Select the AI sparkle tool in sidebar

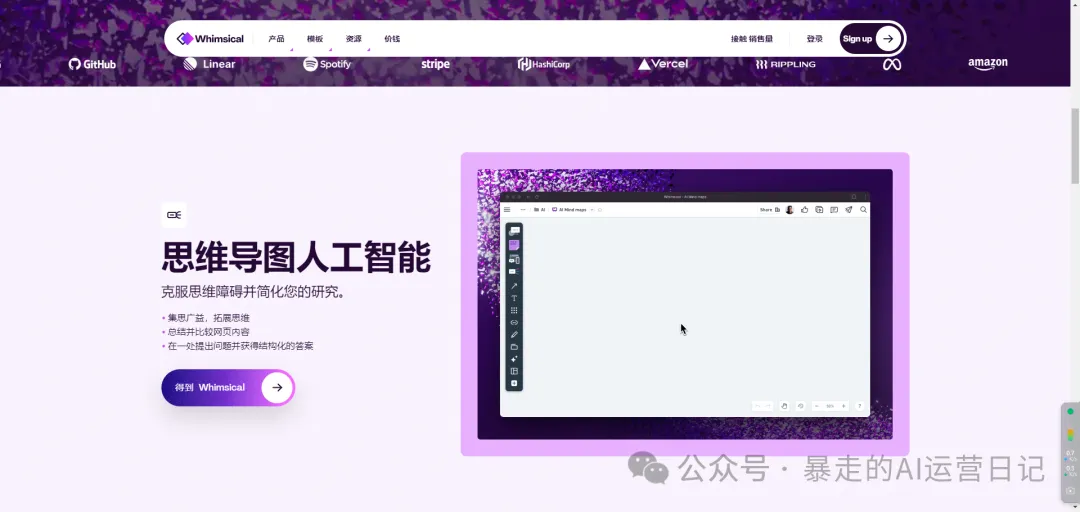(x=514, y=359)
